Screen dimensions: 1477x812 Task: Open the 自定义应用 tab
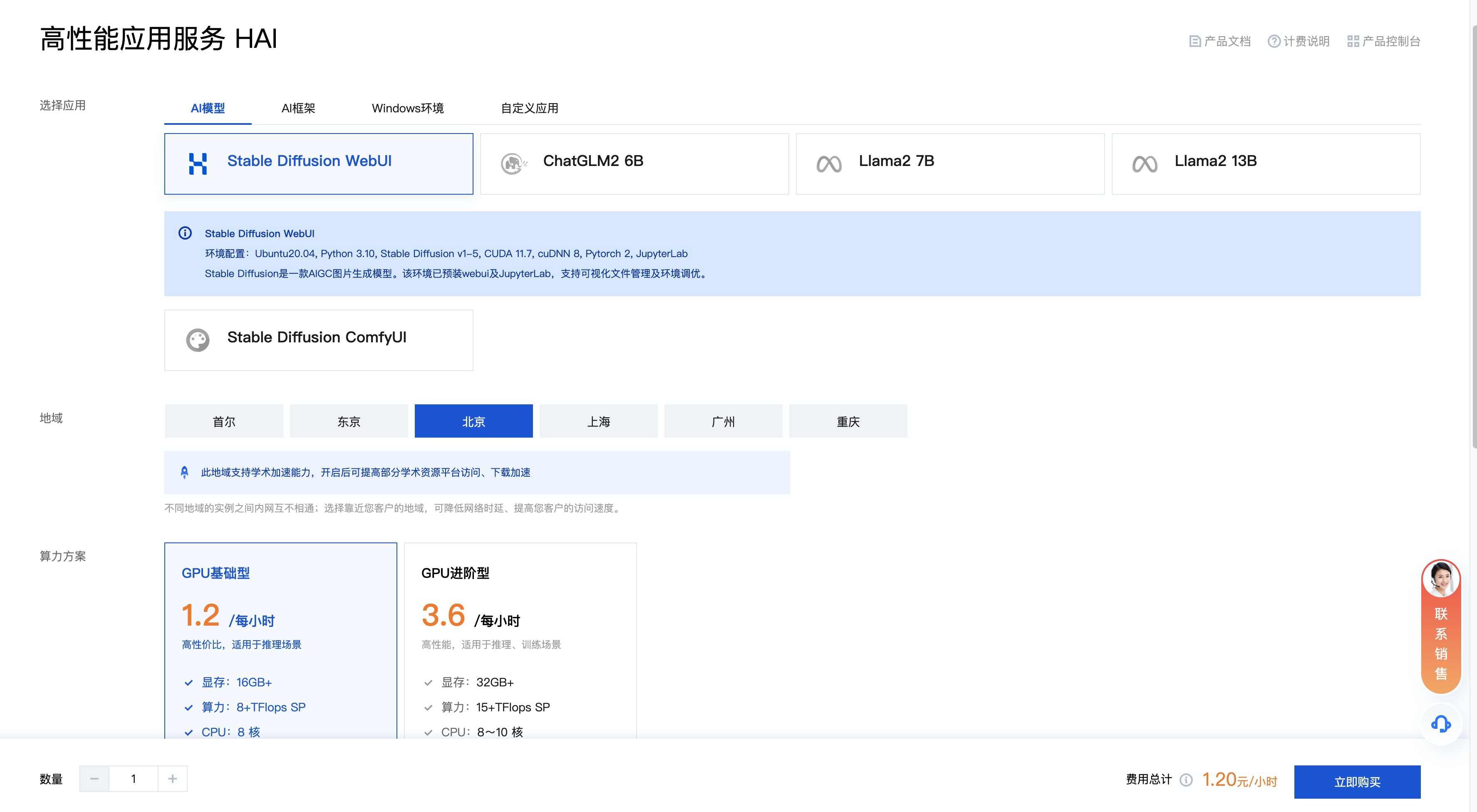click(529, 109)
